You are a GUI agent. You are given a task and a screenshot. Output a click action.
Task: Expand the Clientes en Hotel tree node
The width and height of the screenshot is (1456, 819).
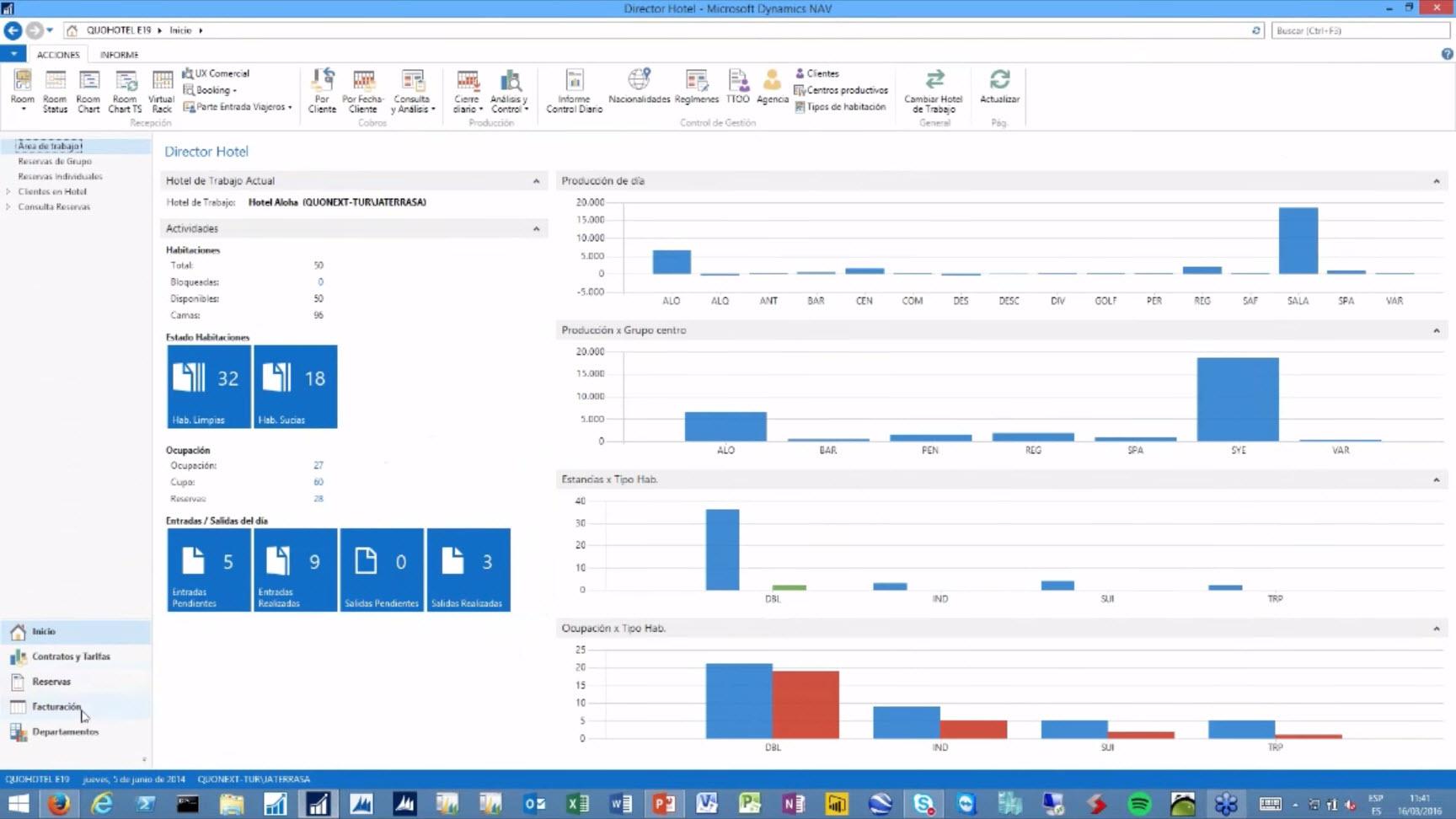point(8,191)
